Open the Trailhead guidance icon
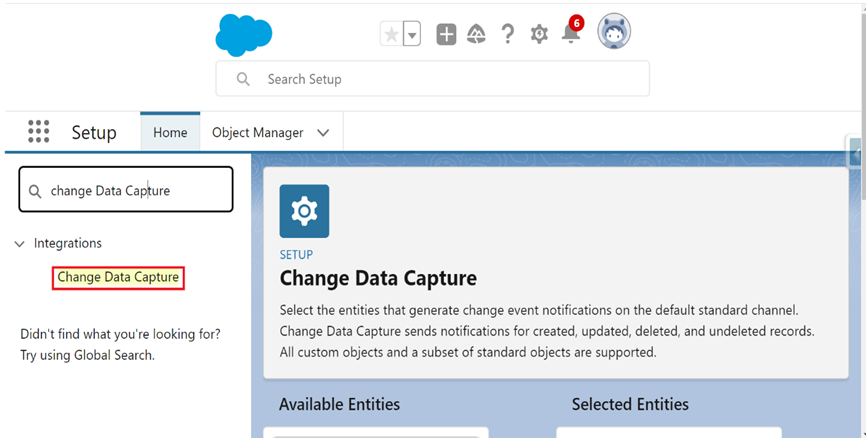The width and height of the screenshot is (866, 438). tap(476, 35)
